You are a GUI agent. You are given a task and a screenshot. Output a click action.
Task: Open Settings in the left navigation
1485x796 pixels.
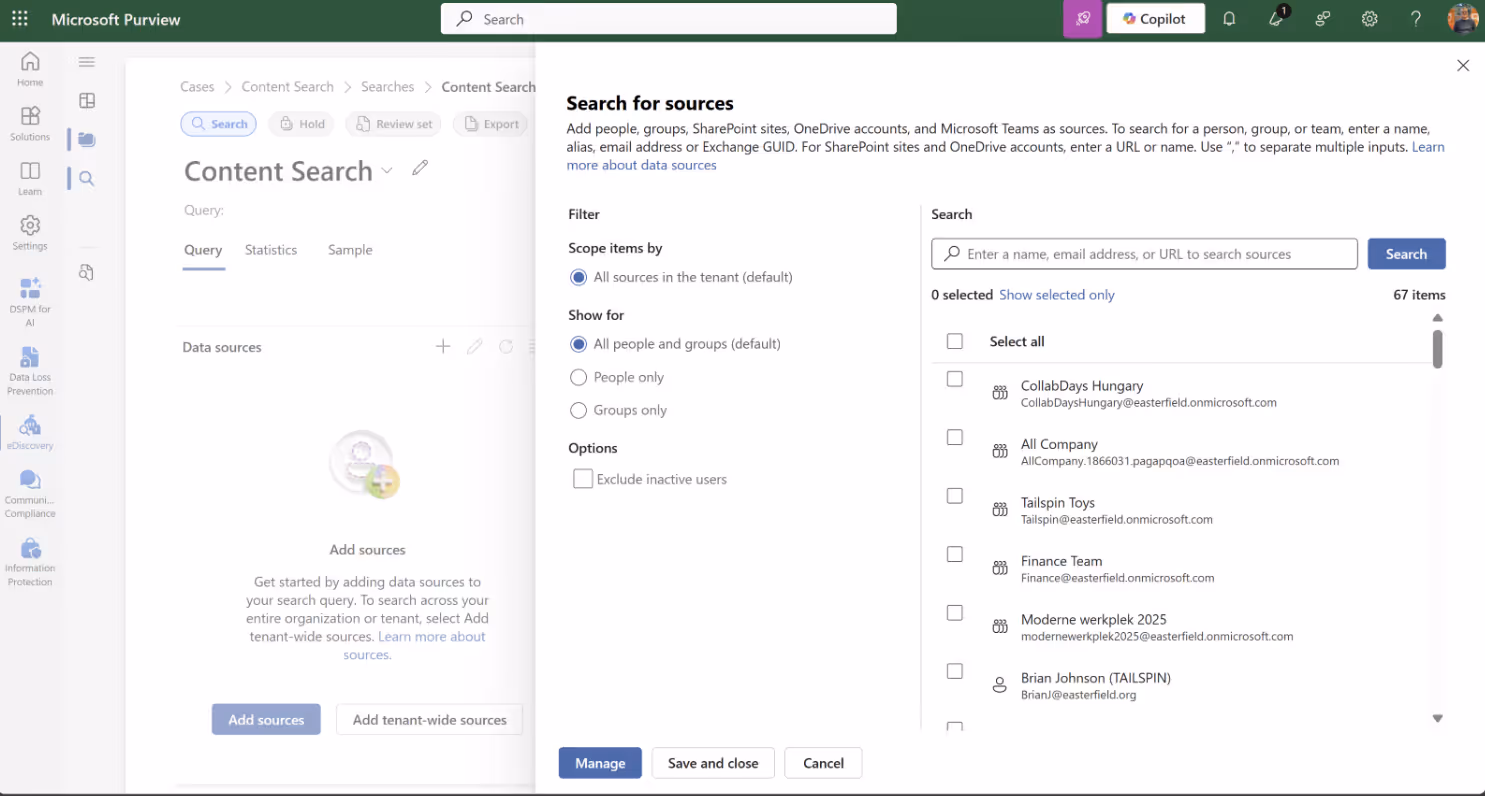coord(30,233)
